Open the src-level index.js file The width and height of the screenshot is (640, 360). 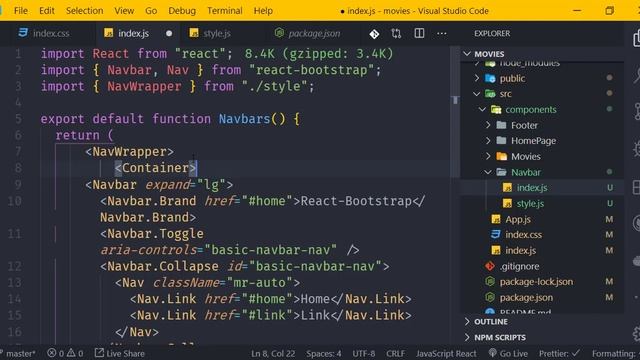pyautogui.click(x=520, y=250)
